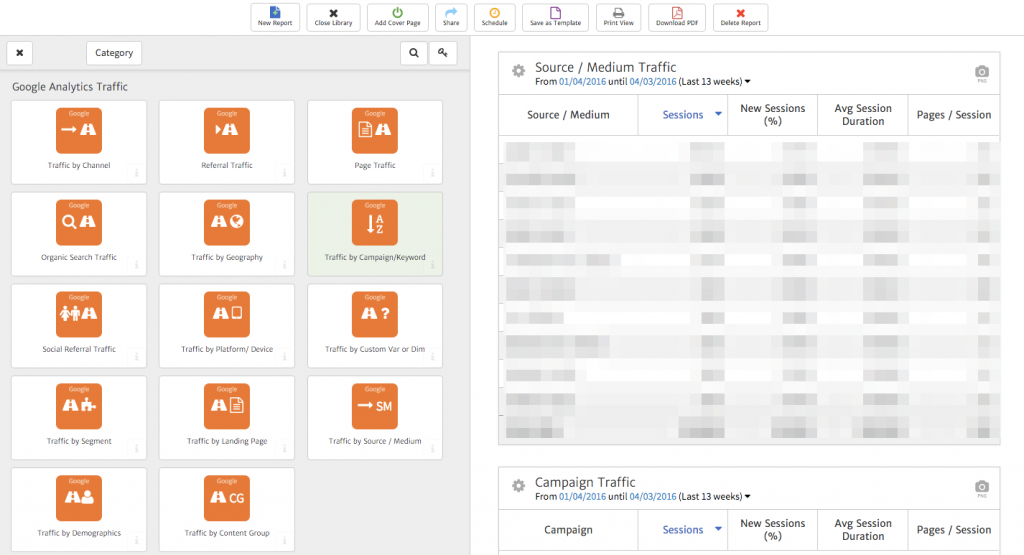Open info for Traffic by Segment card

click(136, 449)
